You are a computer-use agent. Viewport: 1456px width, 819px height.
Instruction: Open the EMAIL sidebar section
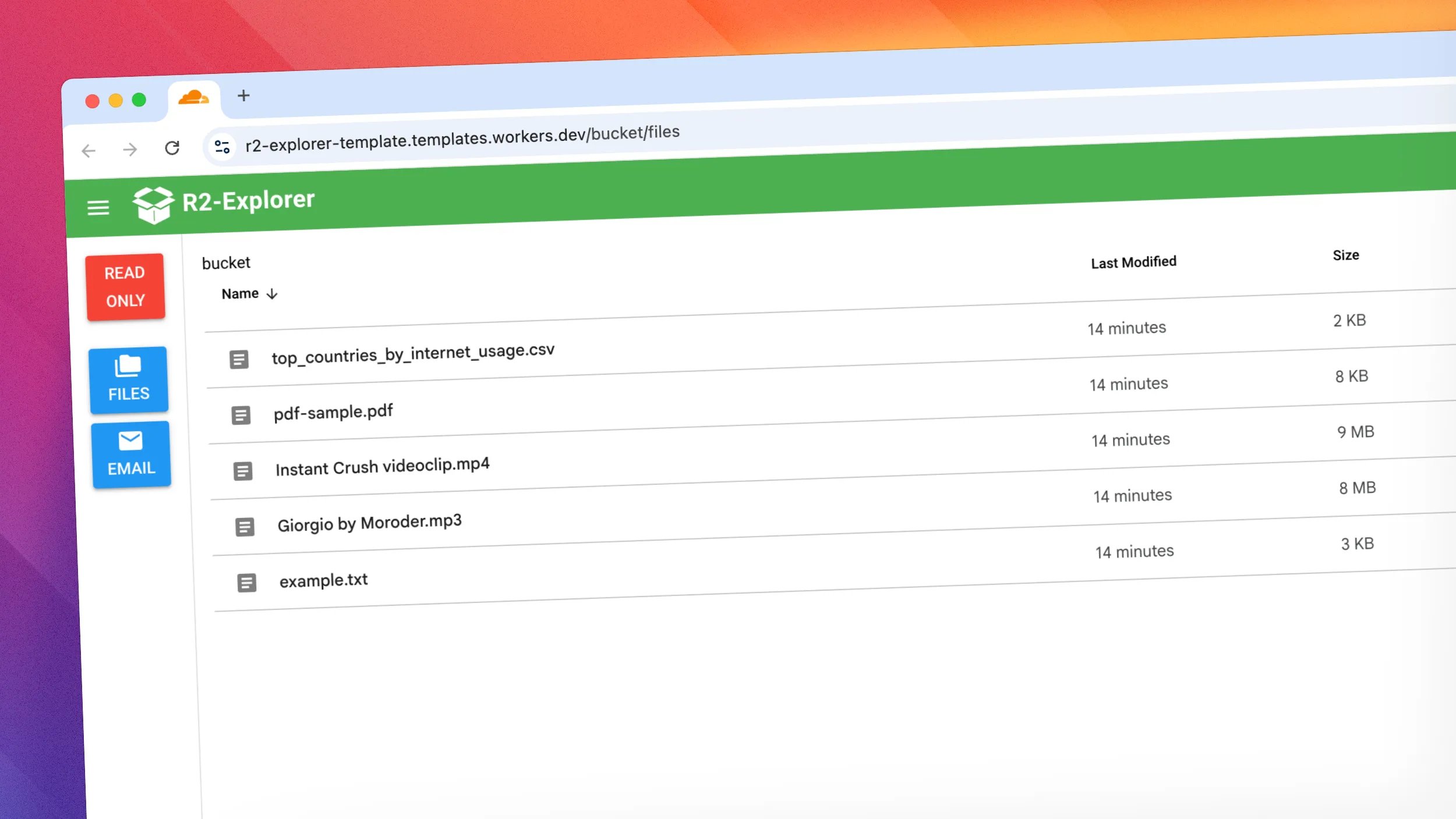point(131,454)
